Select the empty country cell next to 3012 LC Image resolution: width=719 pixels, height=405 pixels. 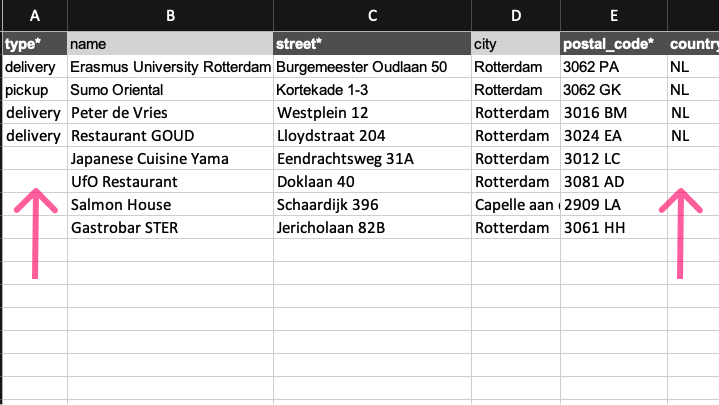[693, 159]
